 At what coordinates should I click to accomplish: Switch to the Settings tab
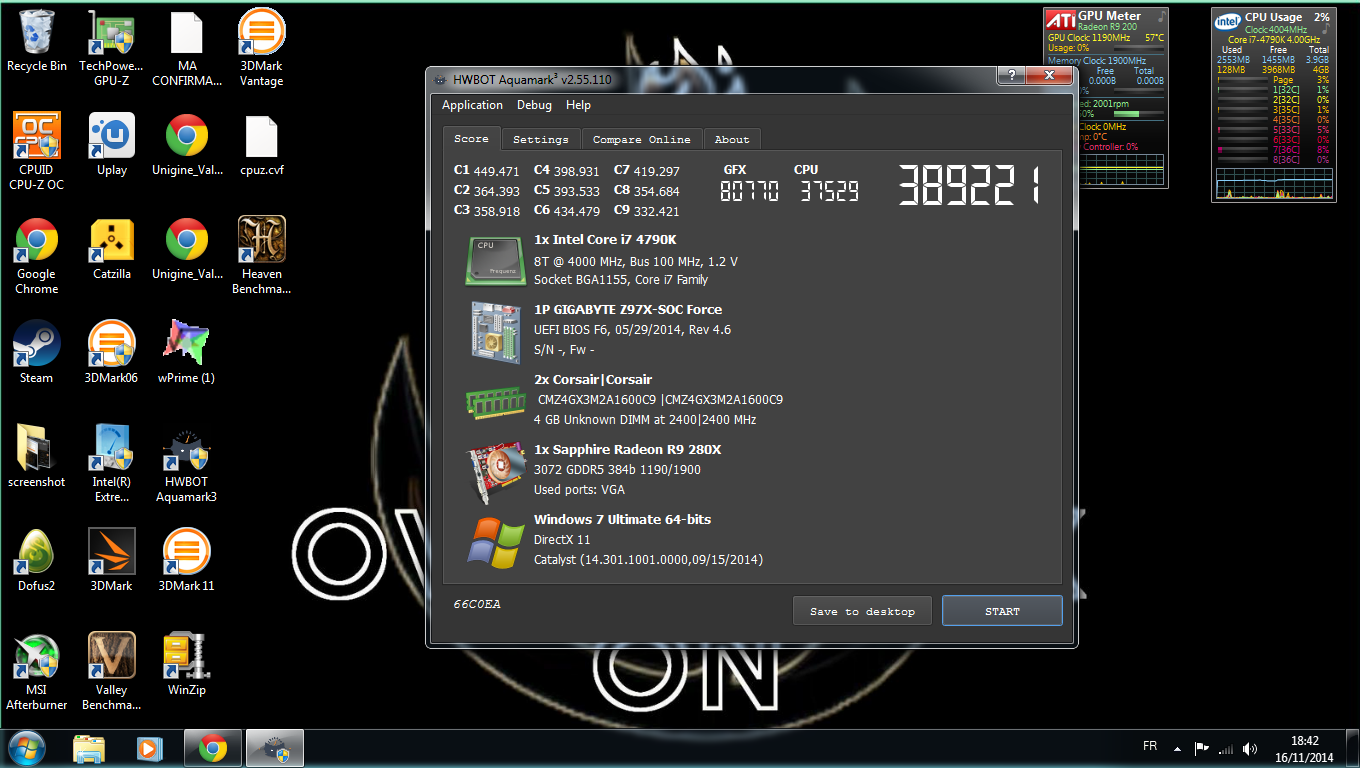(x=540, y=139)
